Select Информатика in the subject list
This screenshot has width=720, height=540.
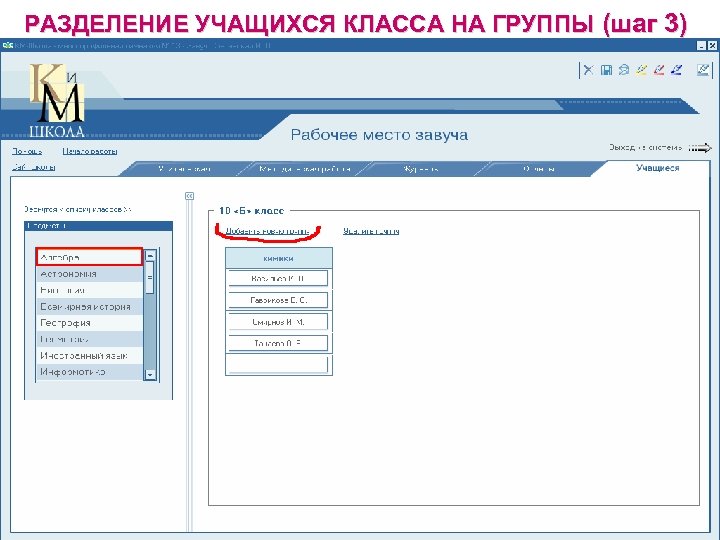point(90,372)
